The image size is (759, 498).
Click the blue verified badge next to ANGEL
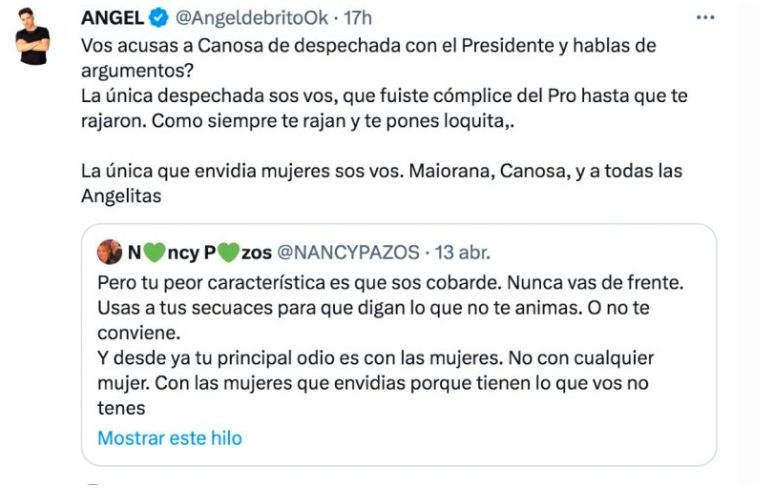(157, 18)
